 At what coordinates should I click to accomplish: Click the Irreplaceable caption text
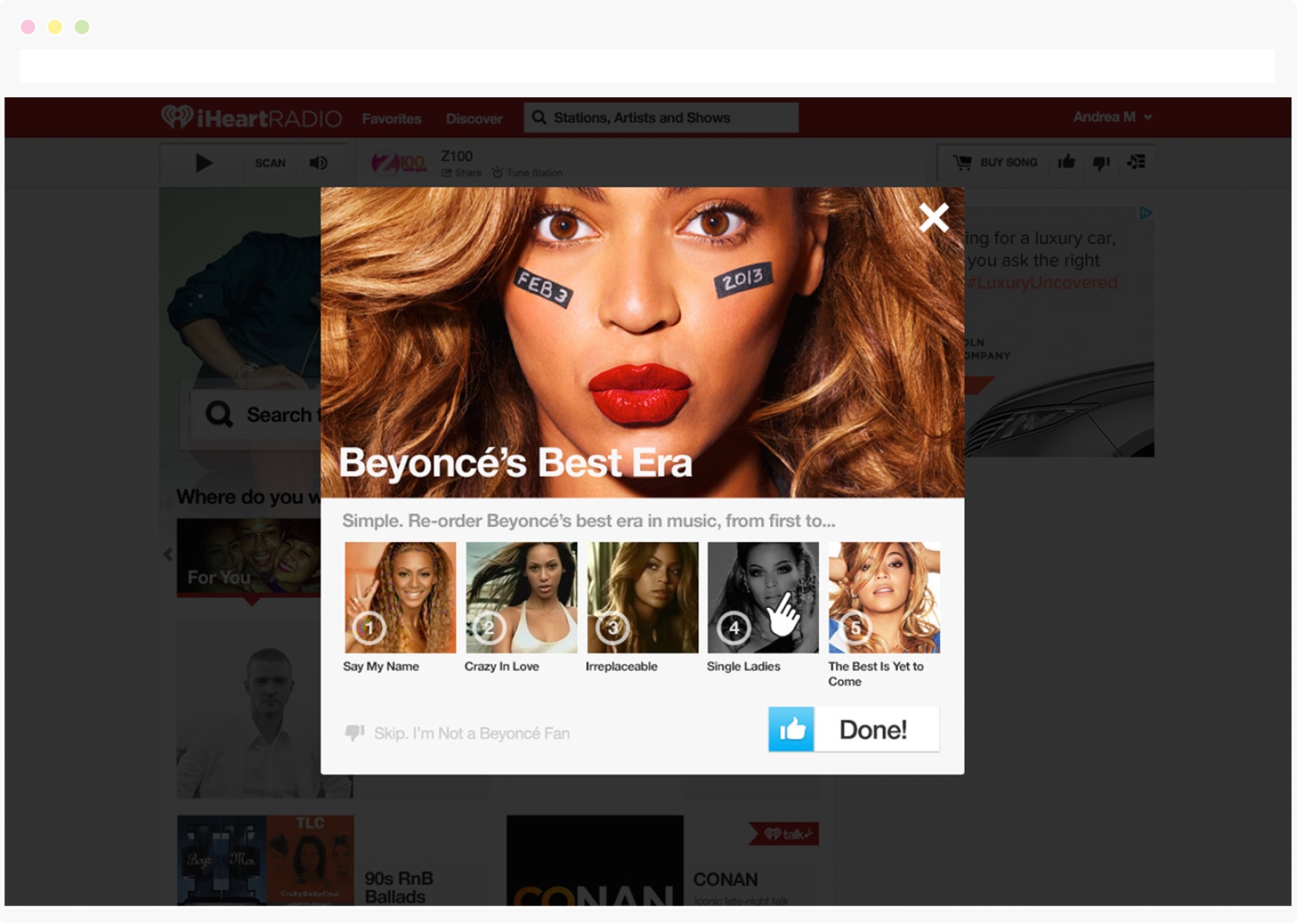622,666
